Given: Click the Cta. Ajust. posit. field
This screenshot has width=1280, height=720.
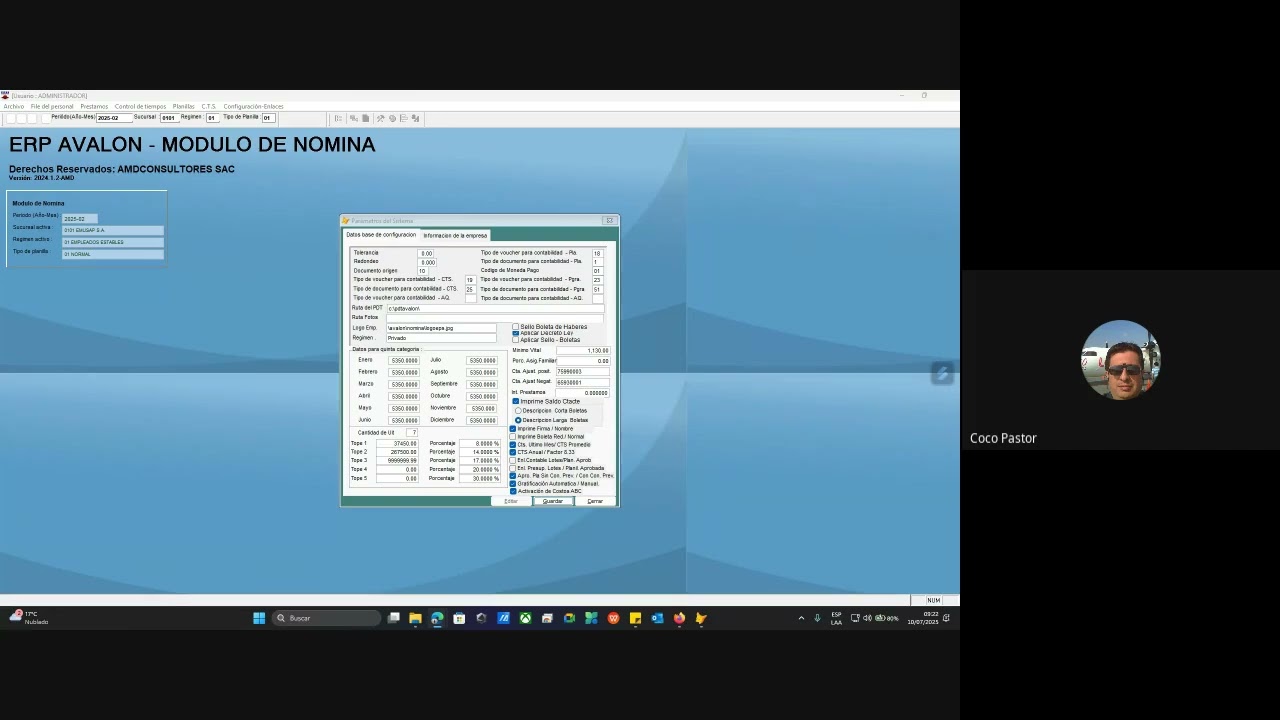Looking at the screenshot, I should tap(583, 372).
